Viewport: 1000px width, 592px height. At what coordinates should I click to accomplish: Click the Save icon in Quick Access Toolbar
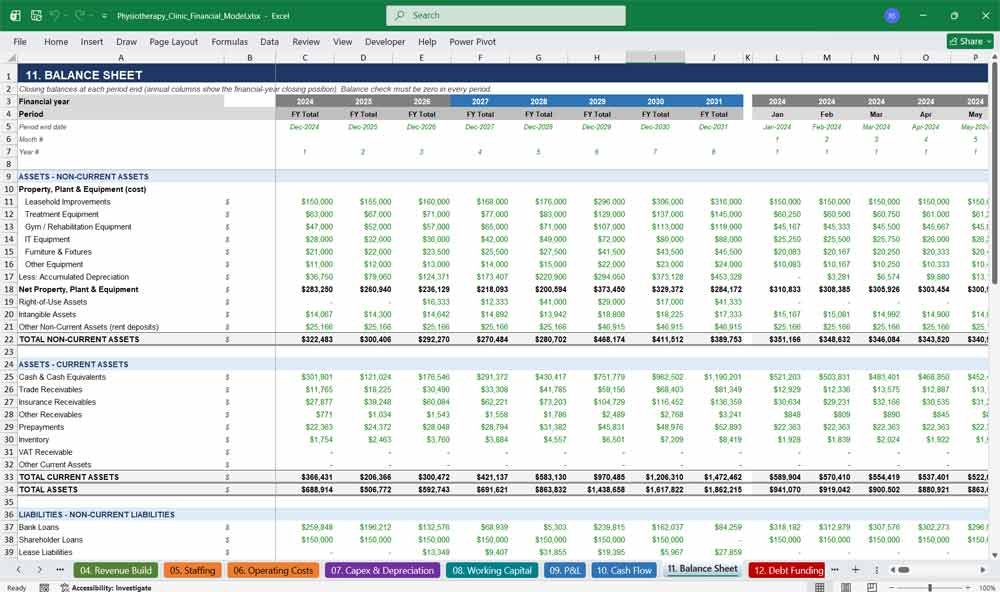[36, 15]
